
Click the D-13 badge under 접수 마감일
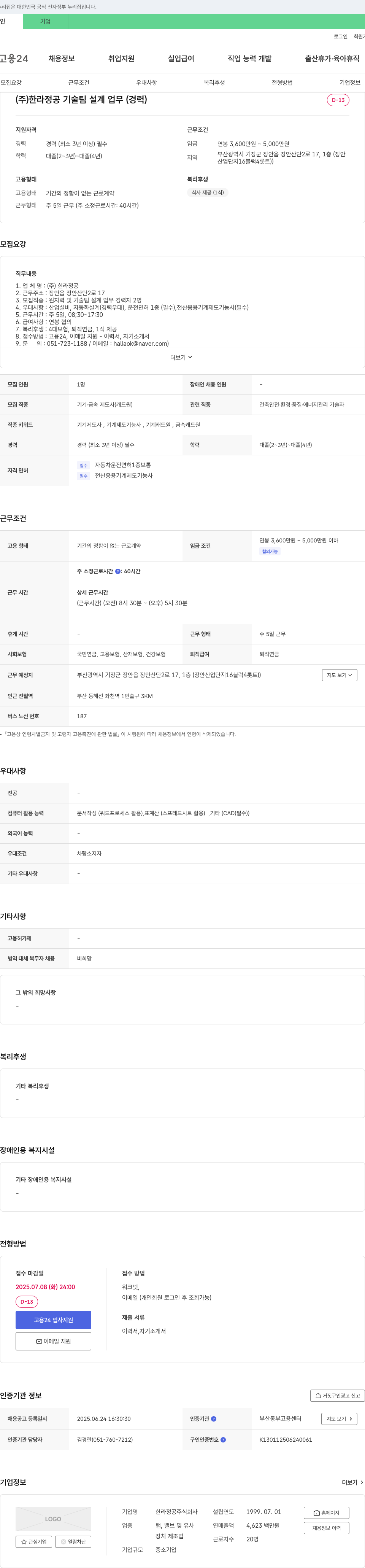(27, 1302)
